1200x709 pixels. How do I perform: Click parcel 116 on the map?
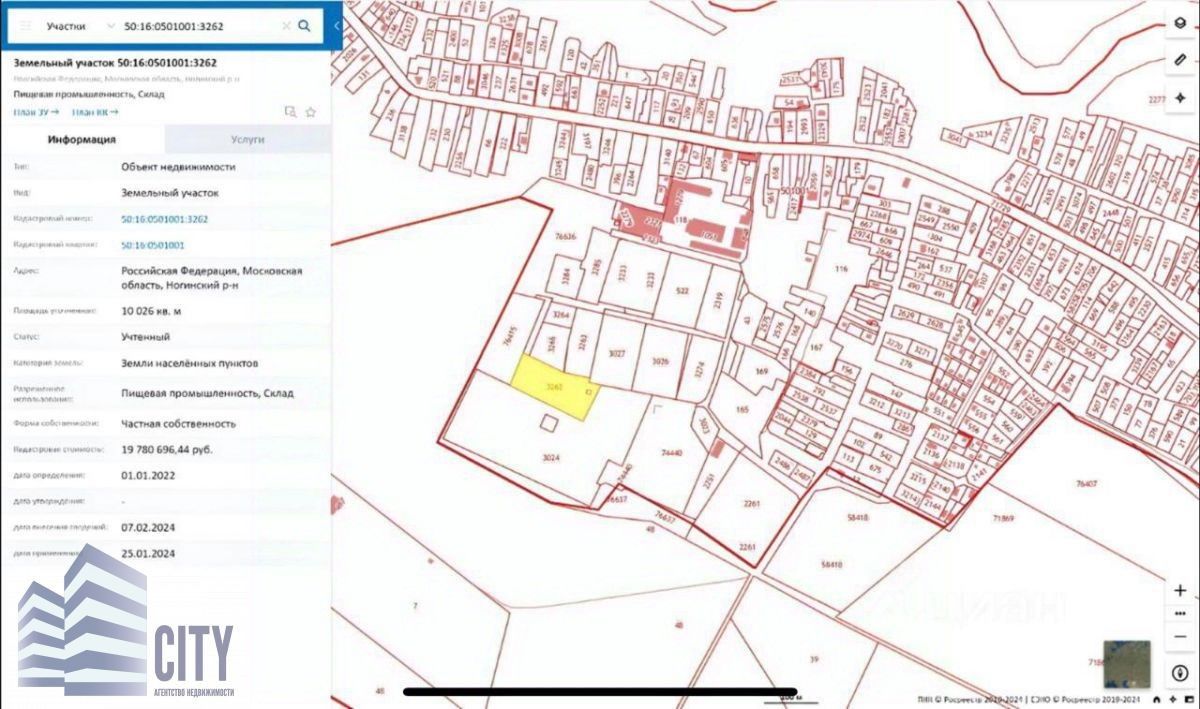[x=840, y=269]
